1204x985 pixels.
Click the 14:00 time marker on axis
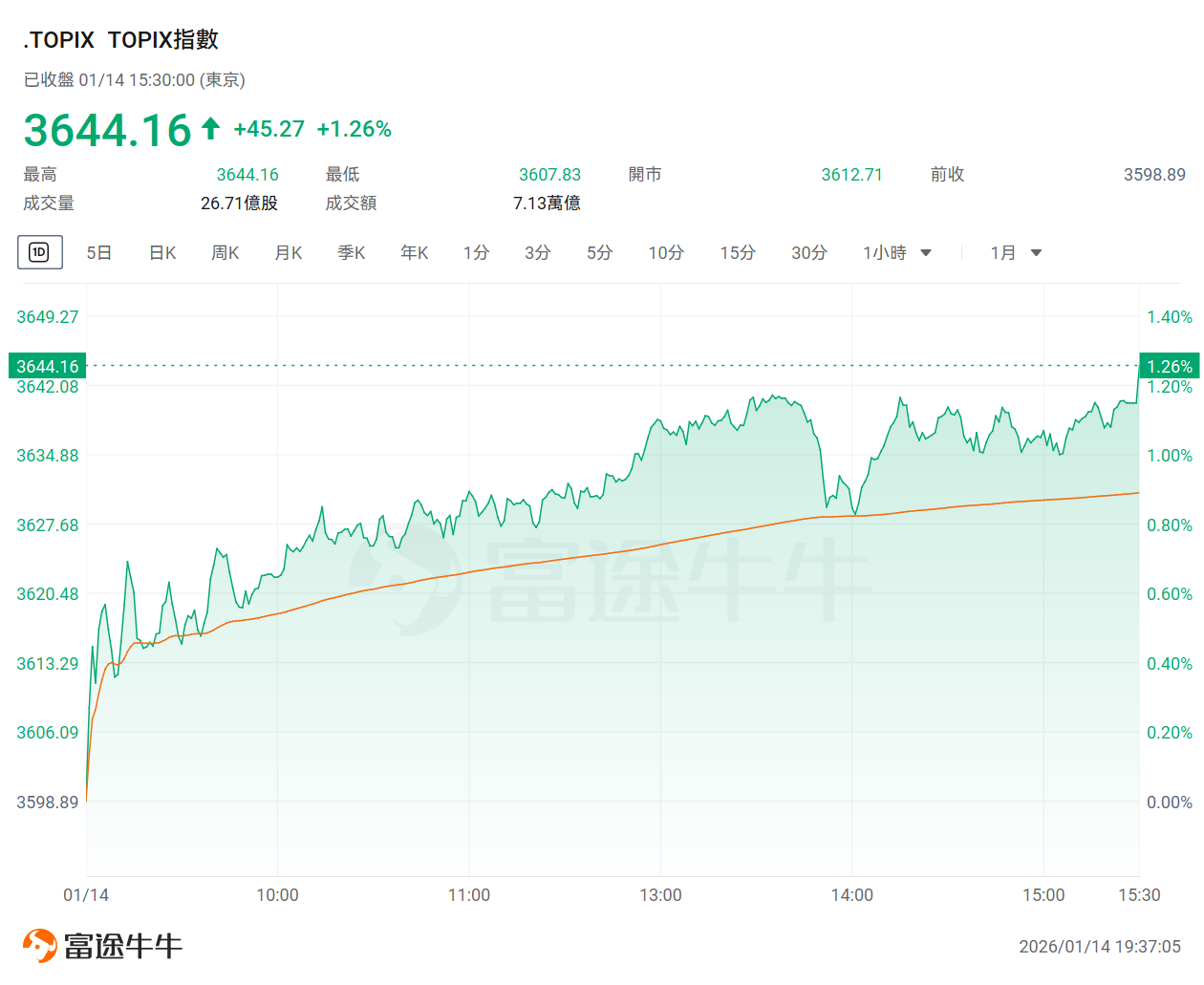click(851, 895)
